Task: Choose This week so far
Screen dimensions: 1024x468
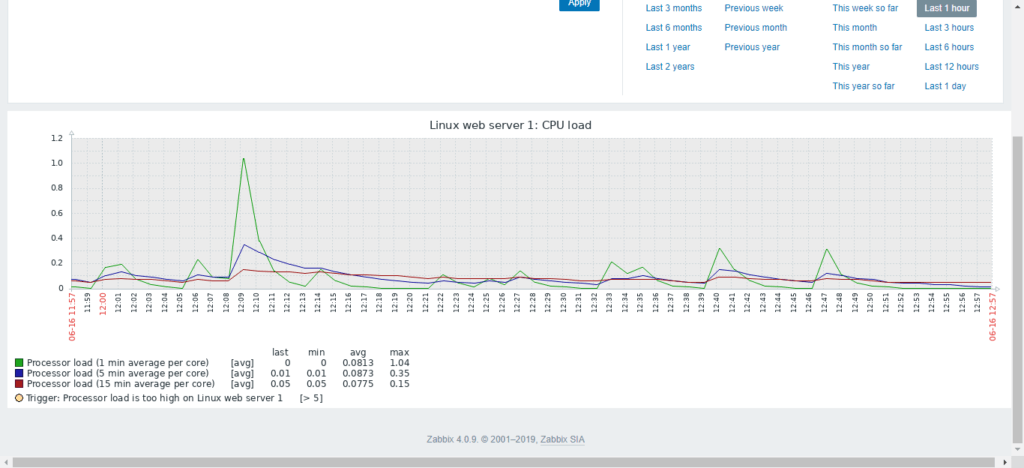Action: [865, 8]
